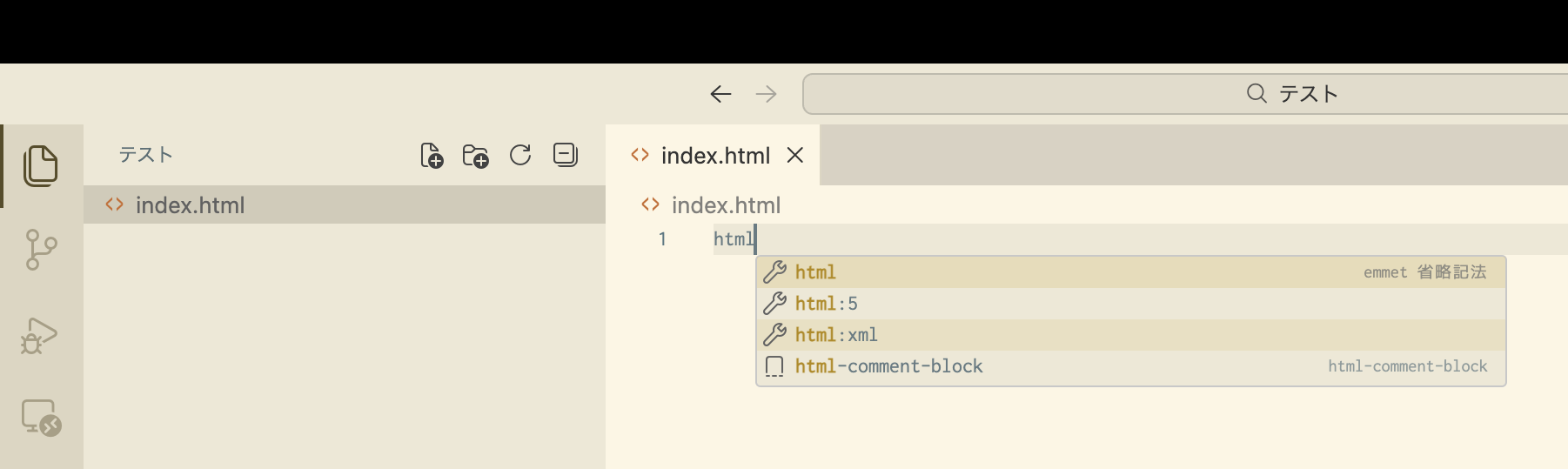The height and width of the screenshot is (469, 1568).
Task: Click index.html in the breadcrumb bar
Action: coord(725,205)
